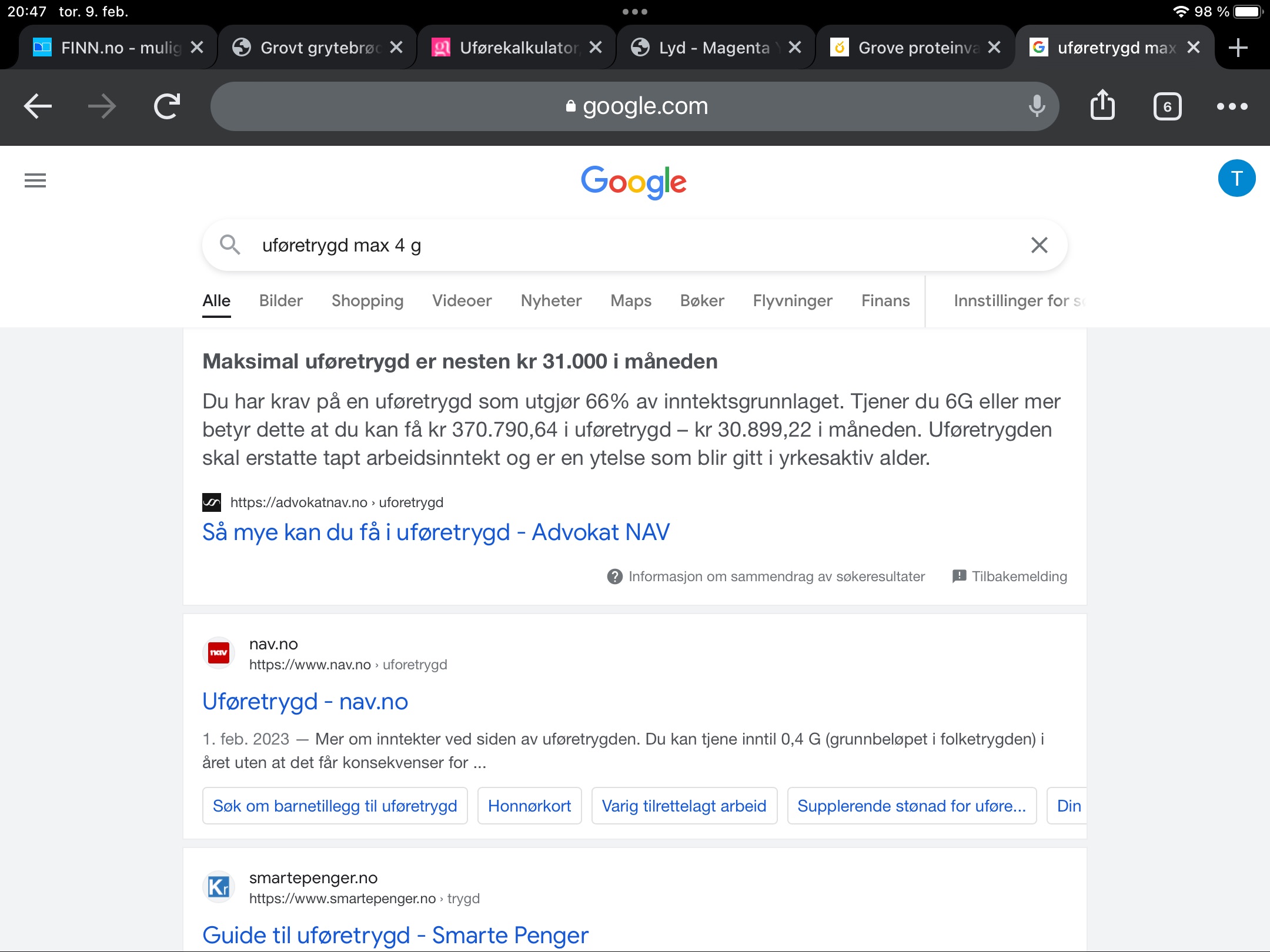Click the Advokat NAV favicon
The height and width of the screenshot is (952, 1270).
click(x=212, y=502)
